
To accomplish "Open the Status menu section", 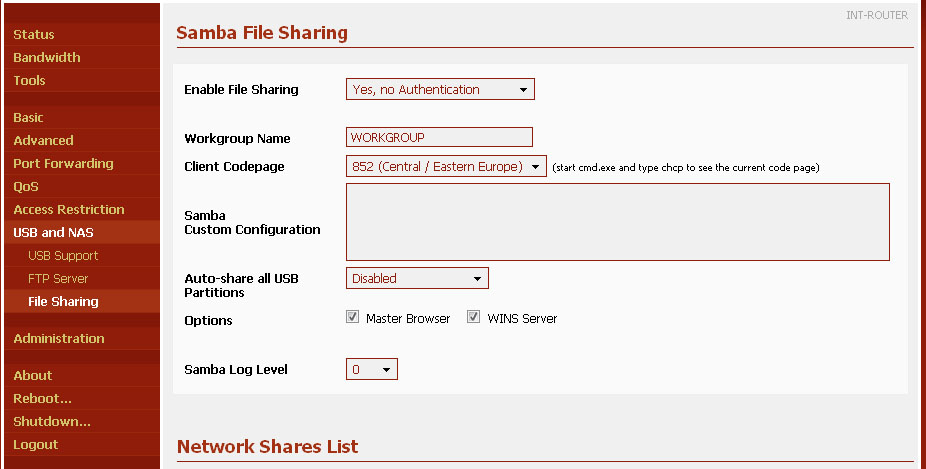I will click(82, 34).
